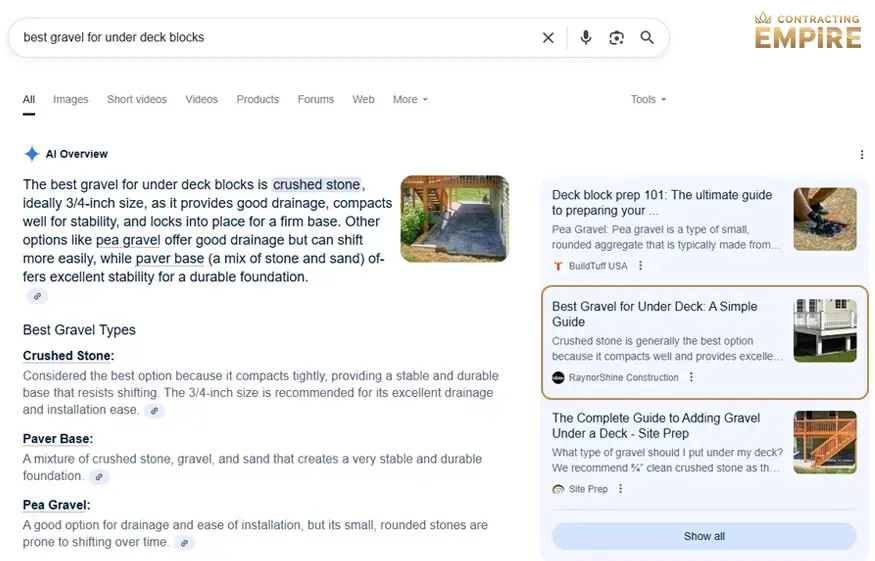
Task: Click source link icon after Crushed Stone description
Action: (155, 411)
